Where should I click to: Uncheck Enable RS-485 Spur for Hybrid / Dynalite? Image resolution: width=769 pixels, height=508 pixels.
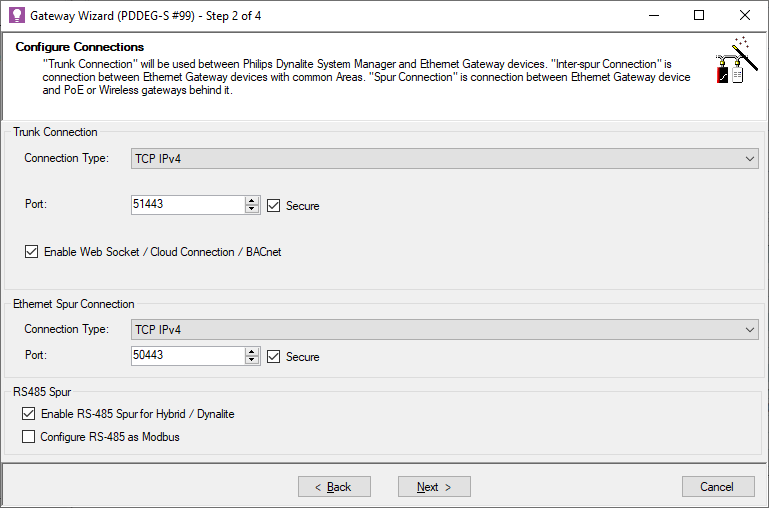click(28, 413)
